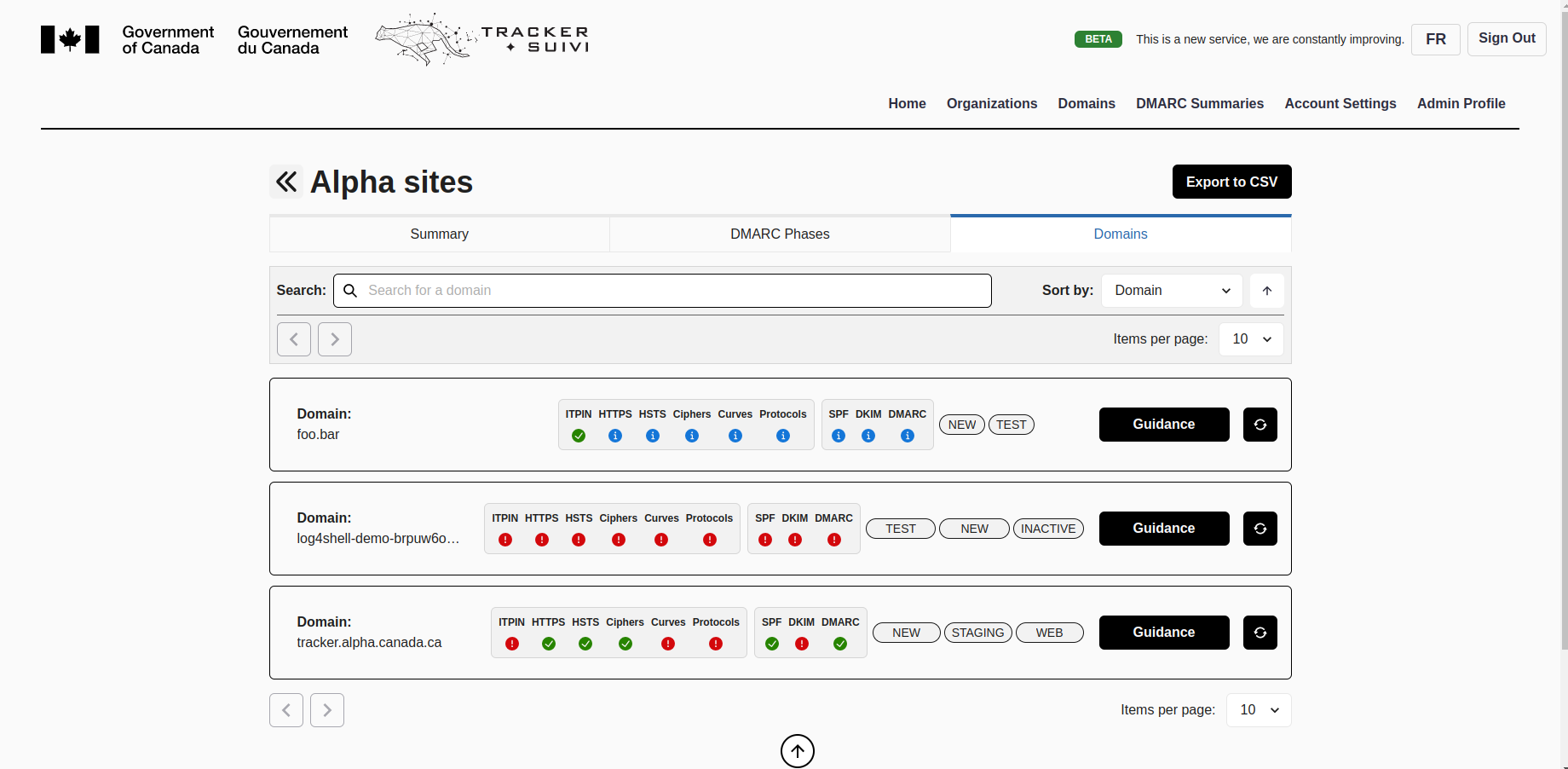Click the Tracker Suivi logo
The height and width of the screenshot is (769, 1568).
pos(482,39)
